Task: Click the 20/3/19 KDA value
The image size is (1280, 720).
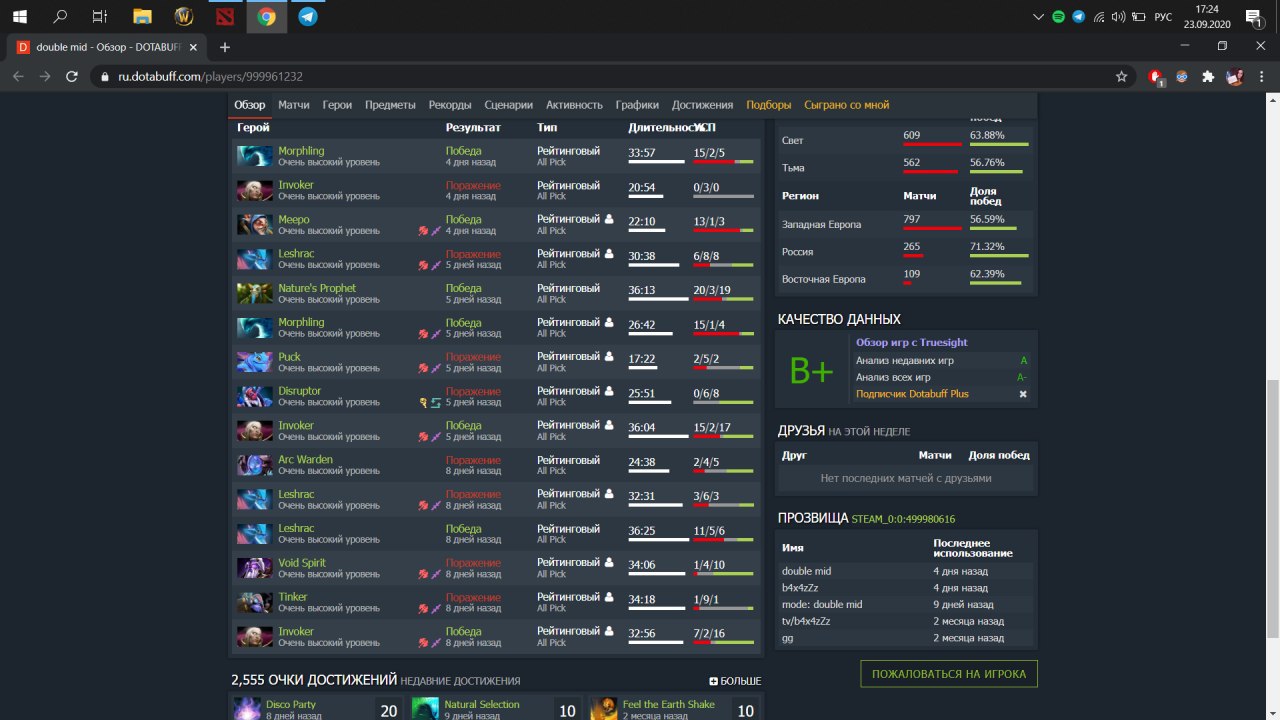Action: [712, 290]
